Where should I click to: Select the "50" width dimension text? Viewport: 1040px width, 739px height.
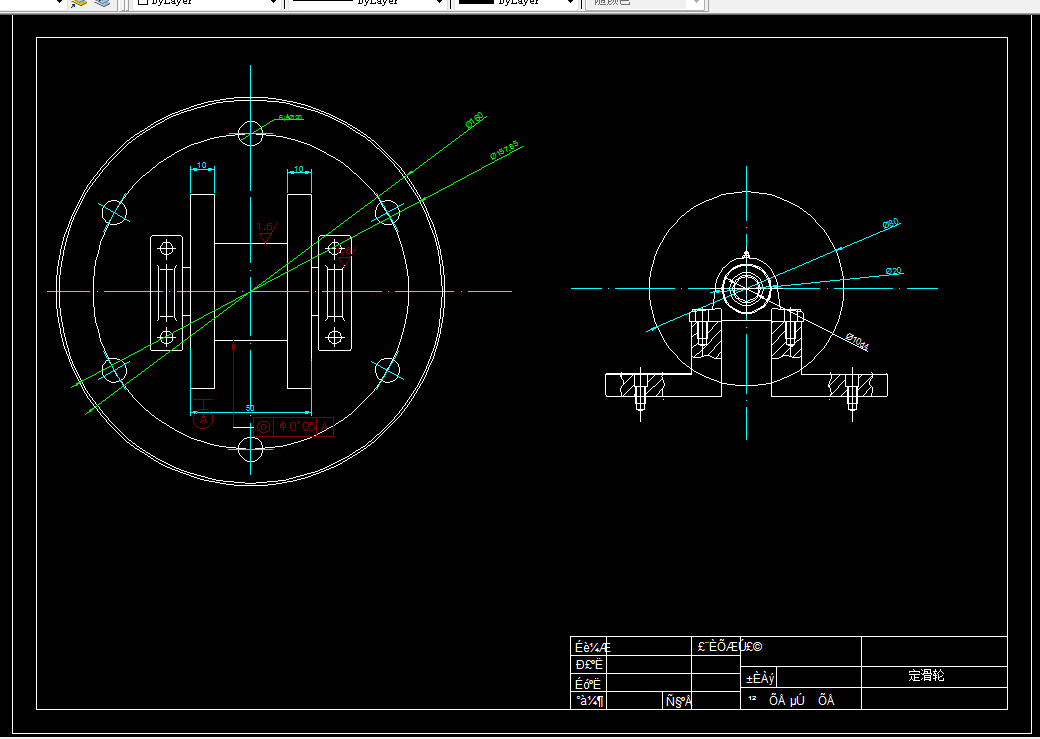click(250, 408)
